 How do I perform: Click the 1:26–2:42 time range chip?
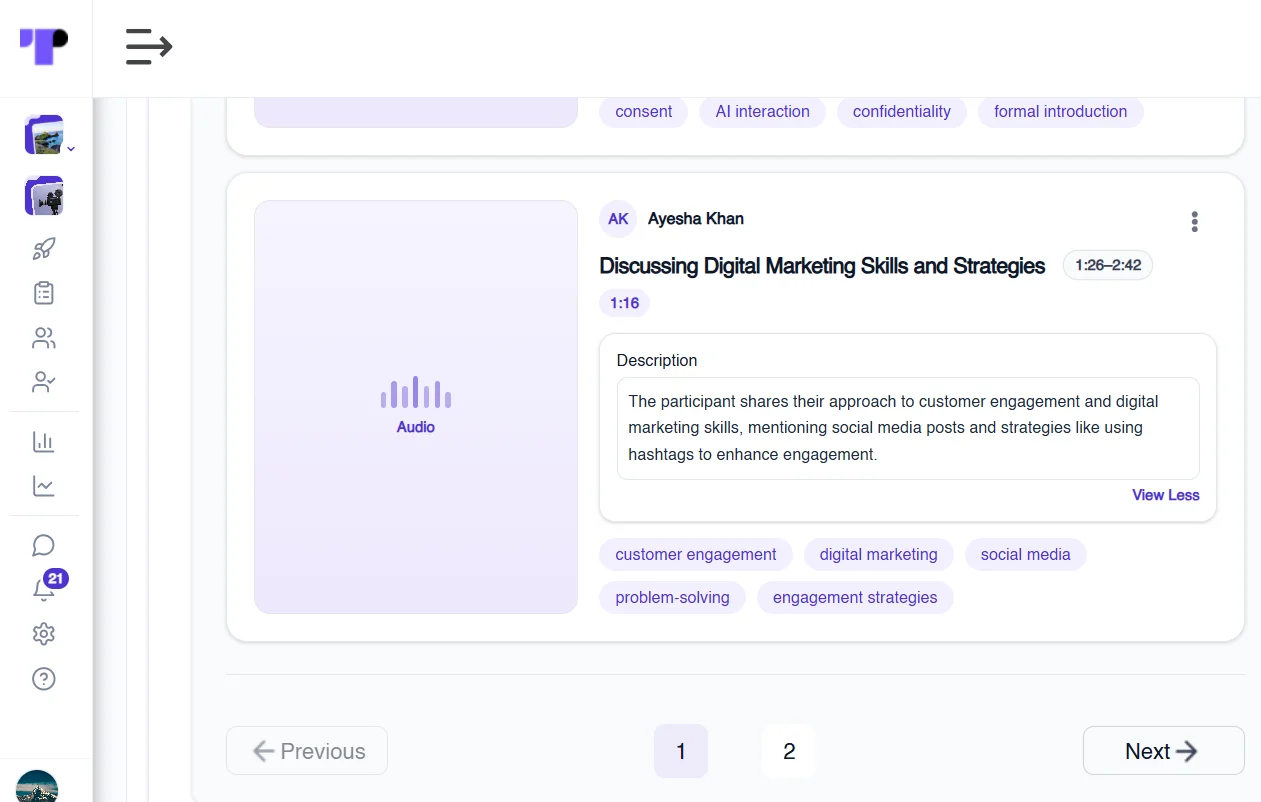[1108, 265]
